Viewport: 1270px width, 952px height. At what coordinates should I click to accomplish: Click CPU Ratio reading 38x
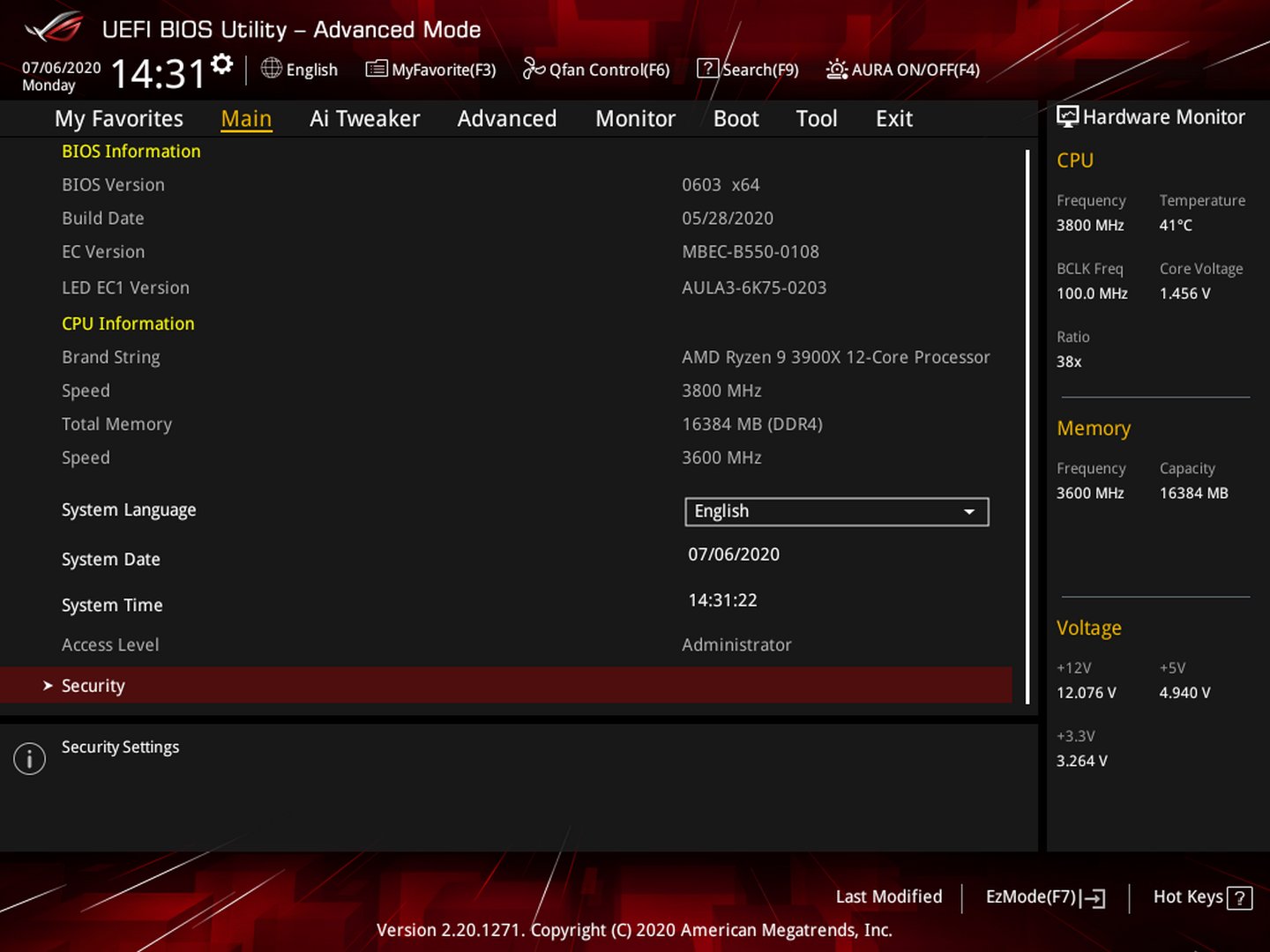(1069, 362)
